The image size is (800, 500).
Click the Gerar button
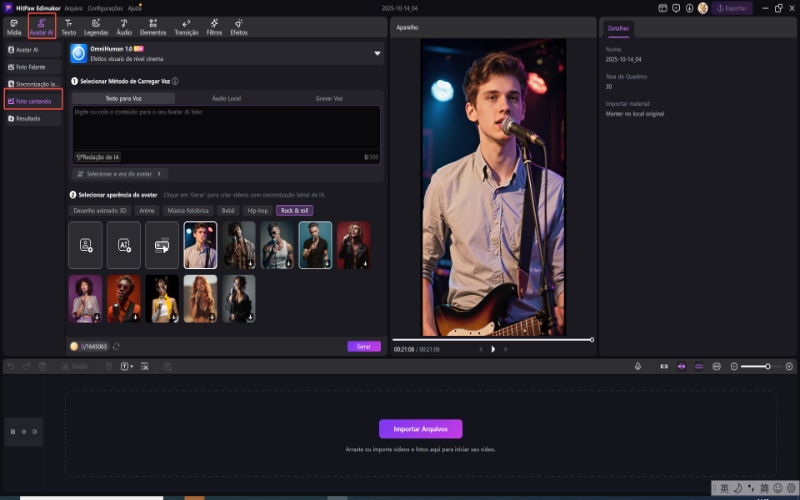(x=364, y=346)
